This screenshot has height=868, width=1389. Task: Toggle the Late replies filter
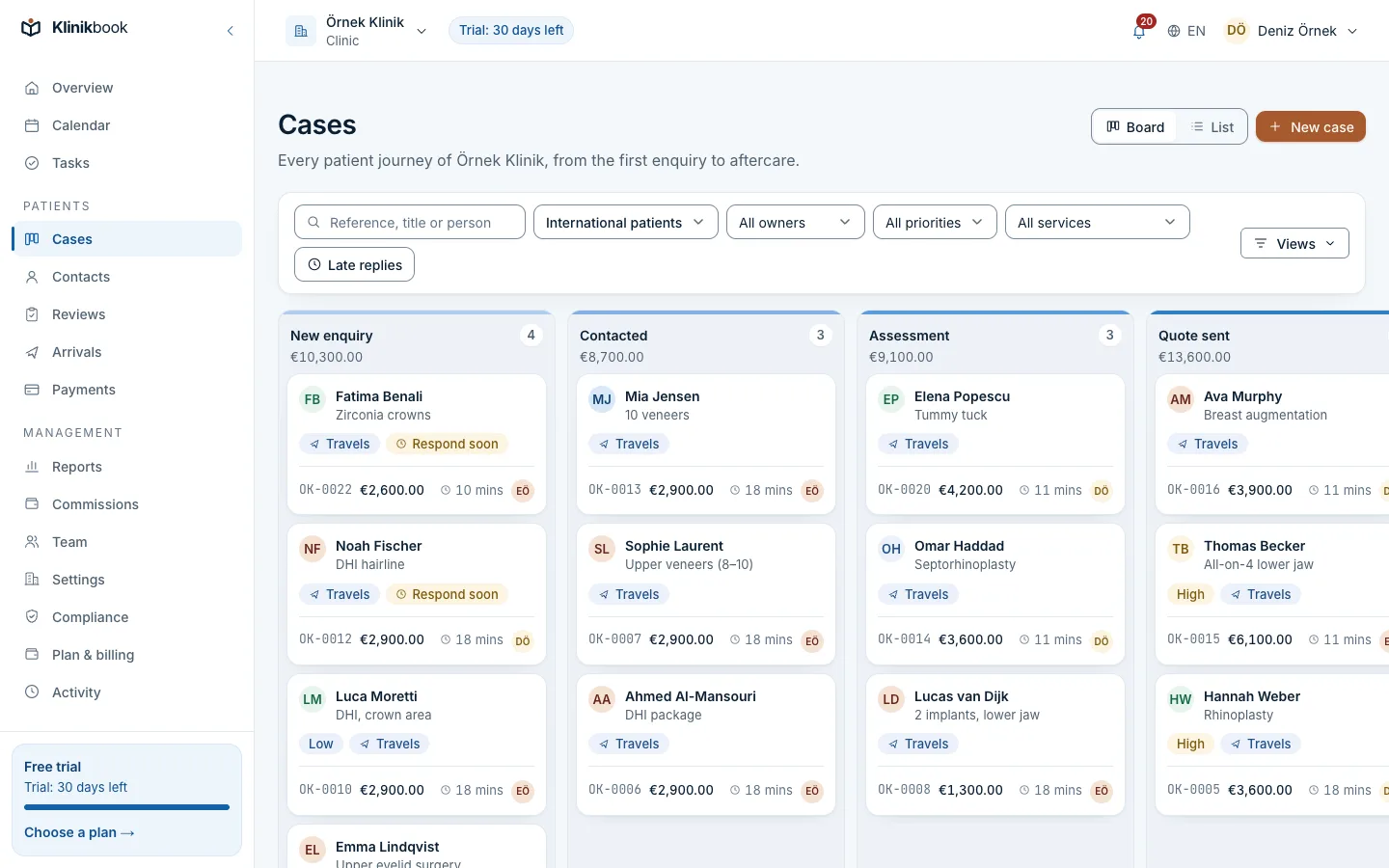tap(354, 264)
